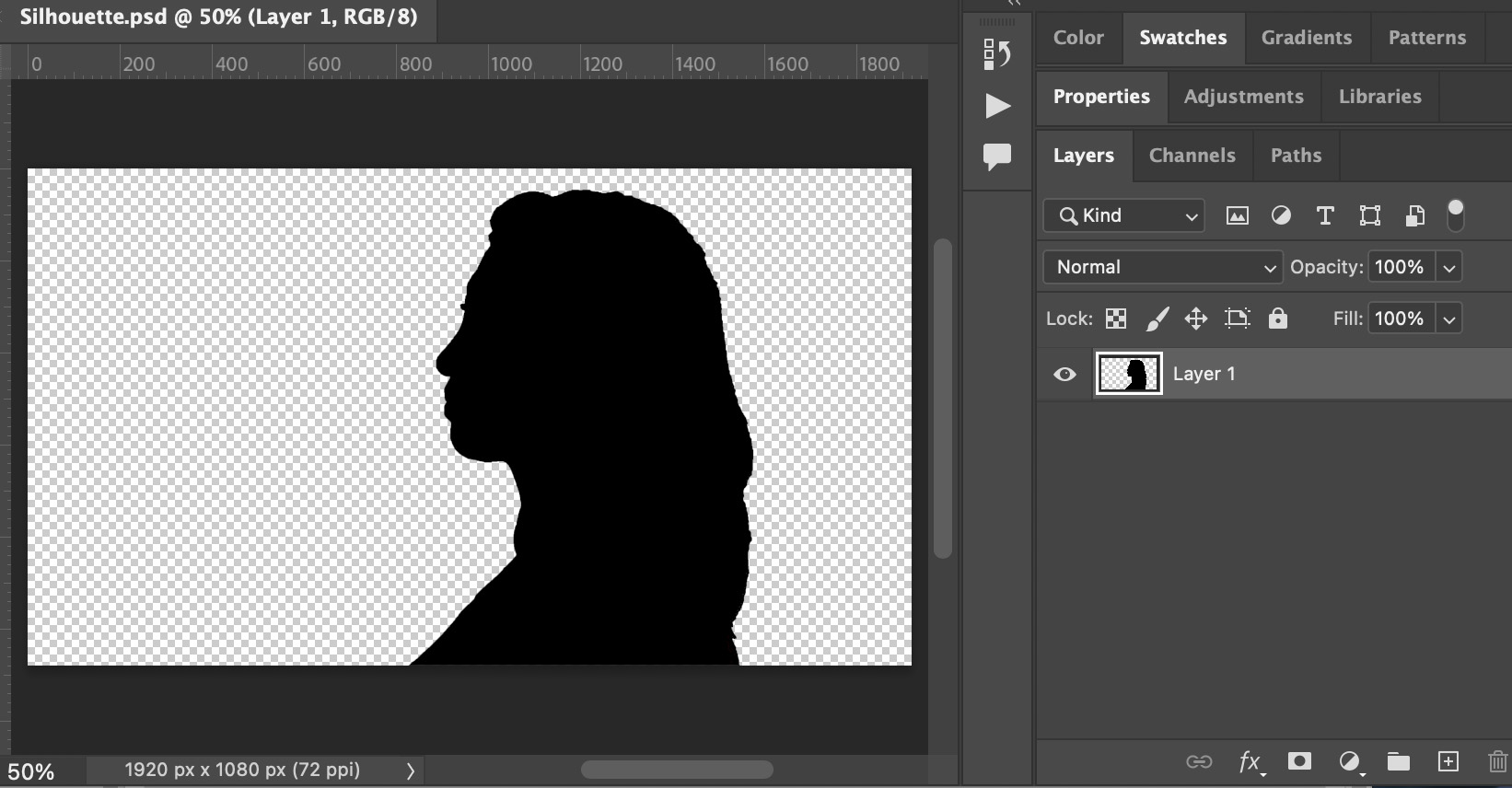Switch to the Gradients tab
Screen dimensions: 1512x788
click(x=1306, y=38)
